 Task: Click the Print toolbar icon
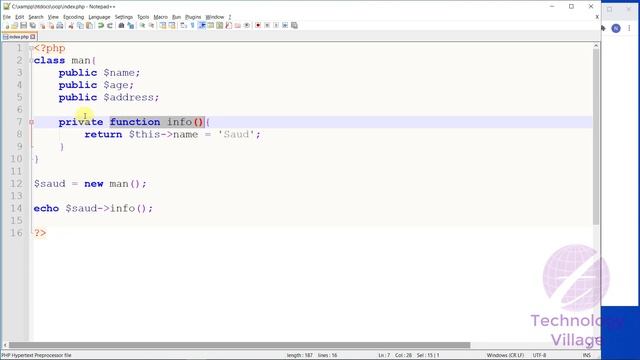click(60, 25)
